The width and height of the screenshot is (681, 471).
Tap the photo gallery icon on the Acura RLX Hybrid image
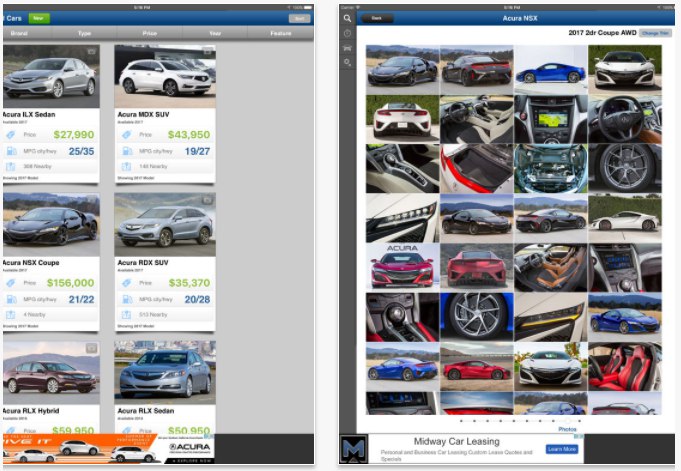pos(91,348)
